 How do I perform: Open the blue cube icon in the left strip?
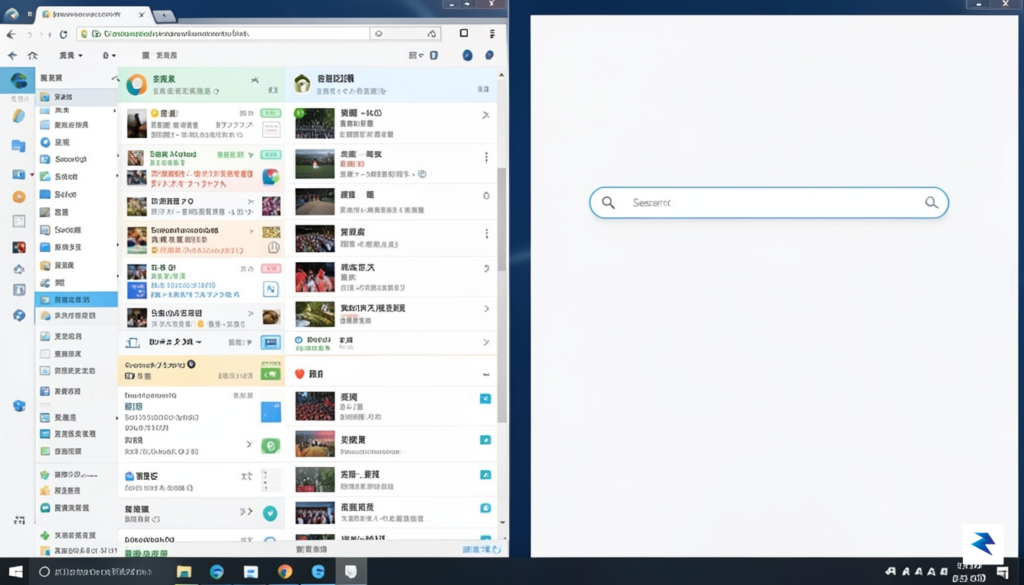tap(19, 406)
